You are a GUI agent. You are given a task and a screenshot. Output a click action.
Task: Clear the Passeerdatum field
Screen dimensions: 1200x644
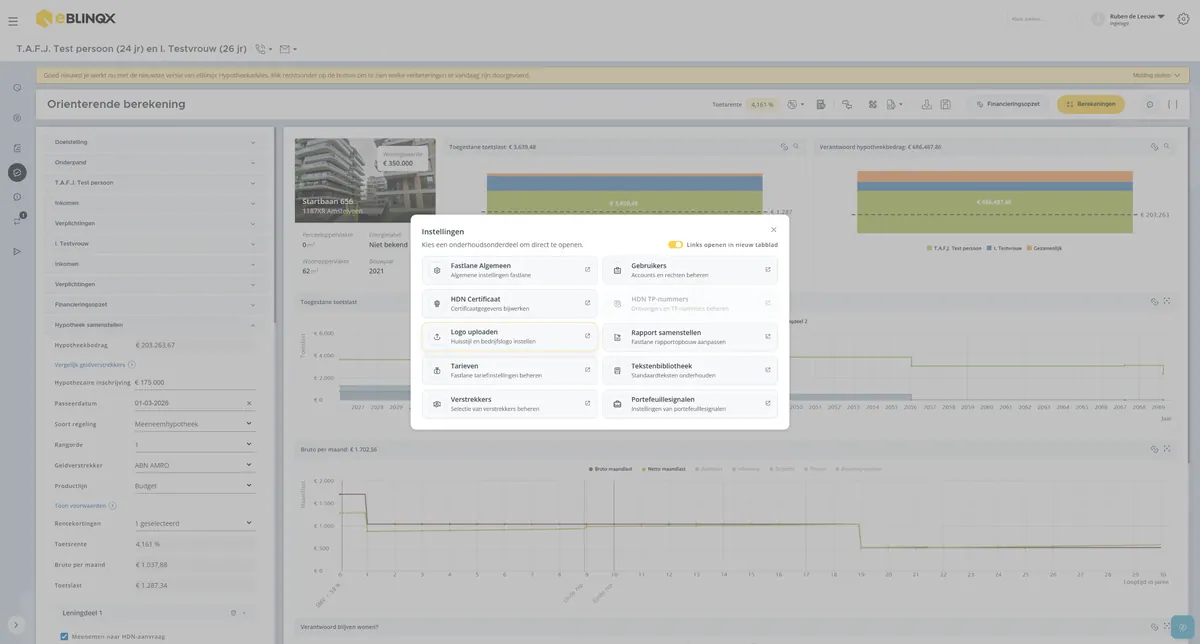click(249, 403)
